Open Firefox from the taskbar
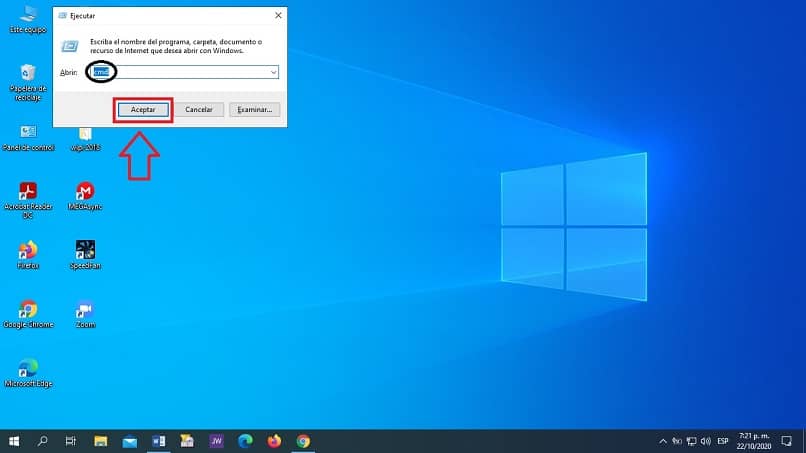The image size is (806, 453). click(274, 441)
